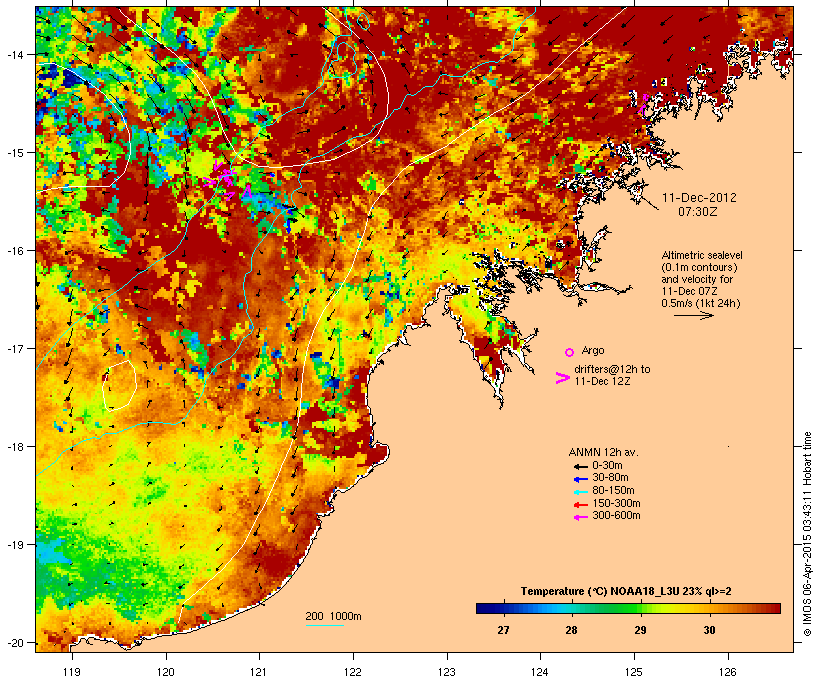This screenshot has height=680, width=820.
Task: Click the '0.5m/s (1kt 24h)' scale text
Action: 701,303
